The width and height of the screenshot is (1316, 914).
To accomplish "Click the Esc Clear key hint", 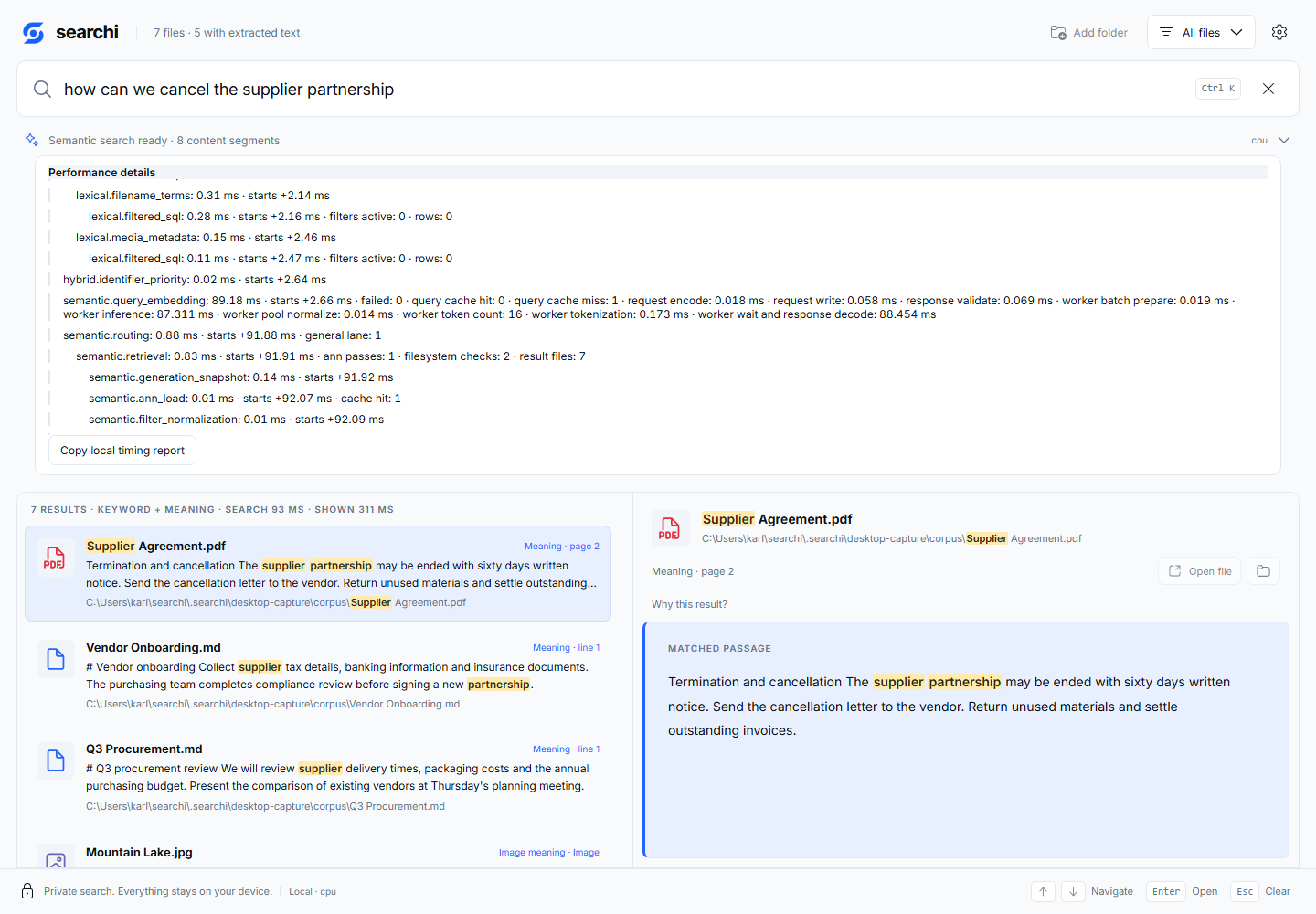I will (1260, 891).
